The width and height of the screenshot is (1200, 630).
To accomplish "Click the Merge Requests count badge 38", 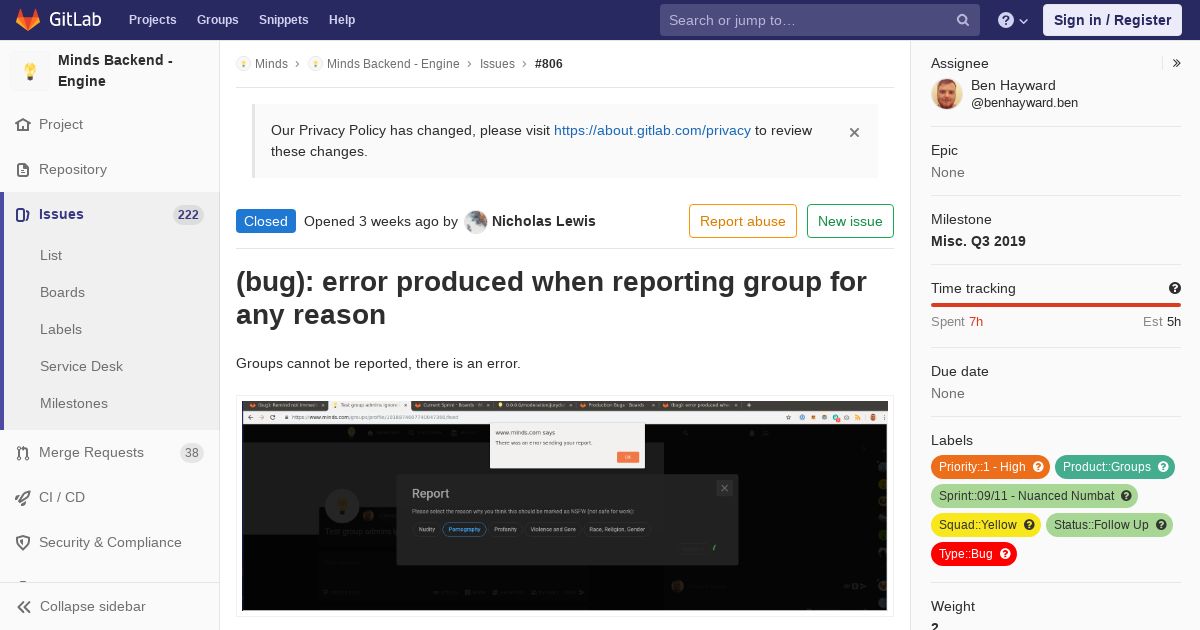I will point(192,453).
